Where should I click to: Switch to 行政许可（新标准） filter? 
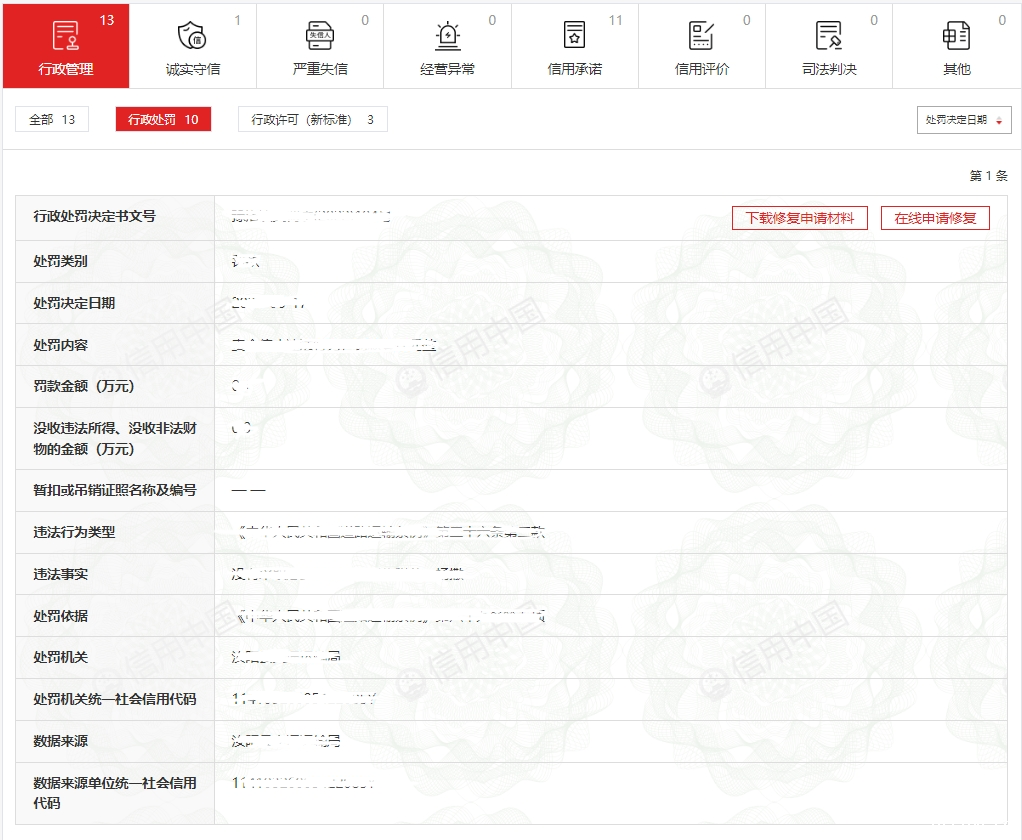click(312, 120)
